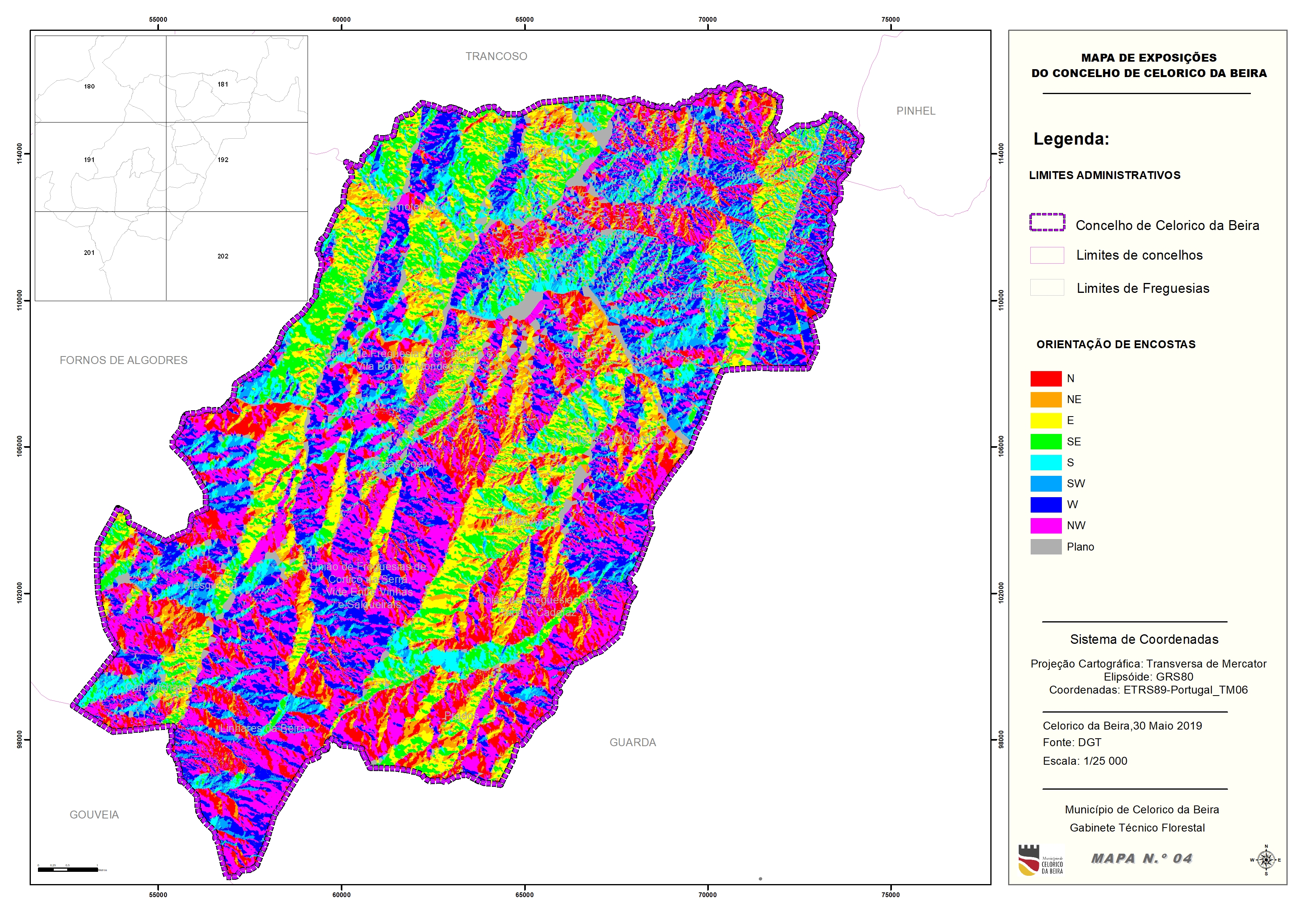
Task: Click the 'Sistema de Coordenadas' heading
Action: click(x=1144, y=639)
